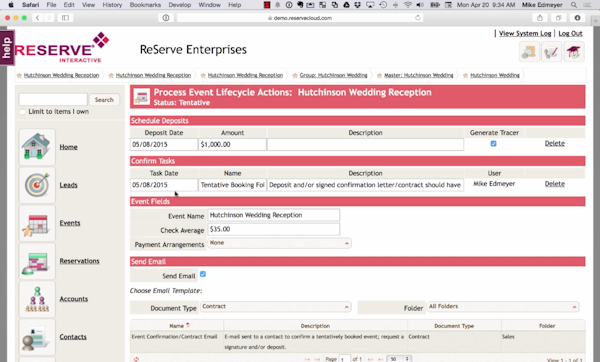600x362 pixels.
Task: Open the Leads target icon
Action: [x=37, y=185]
